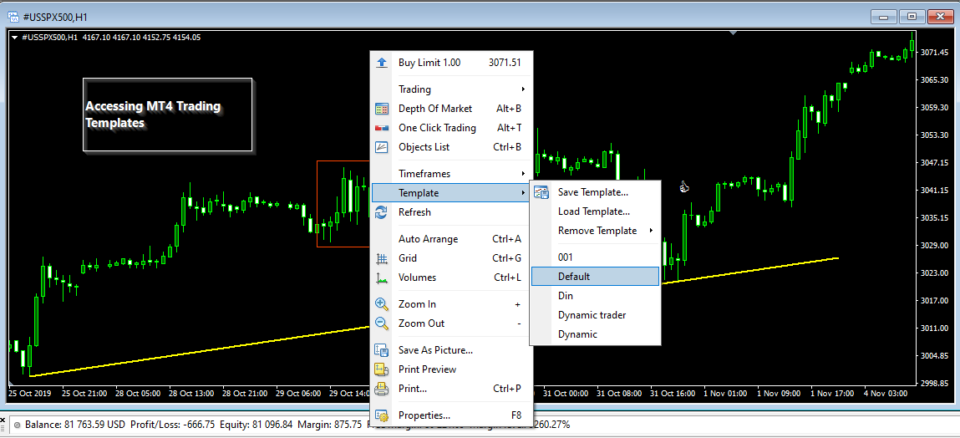Open Depth Of Market
The image size is (960, 438).
[x=451, y=108]
